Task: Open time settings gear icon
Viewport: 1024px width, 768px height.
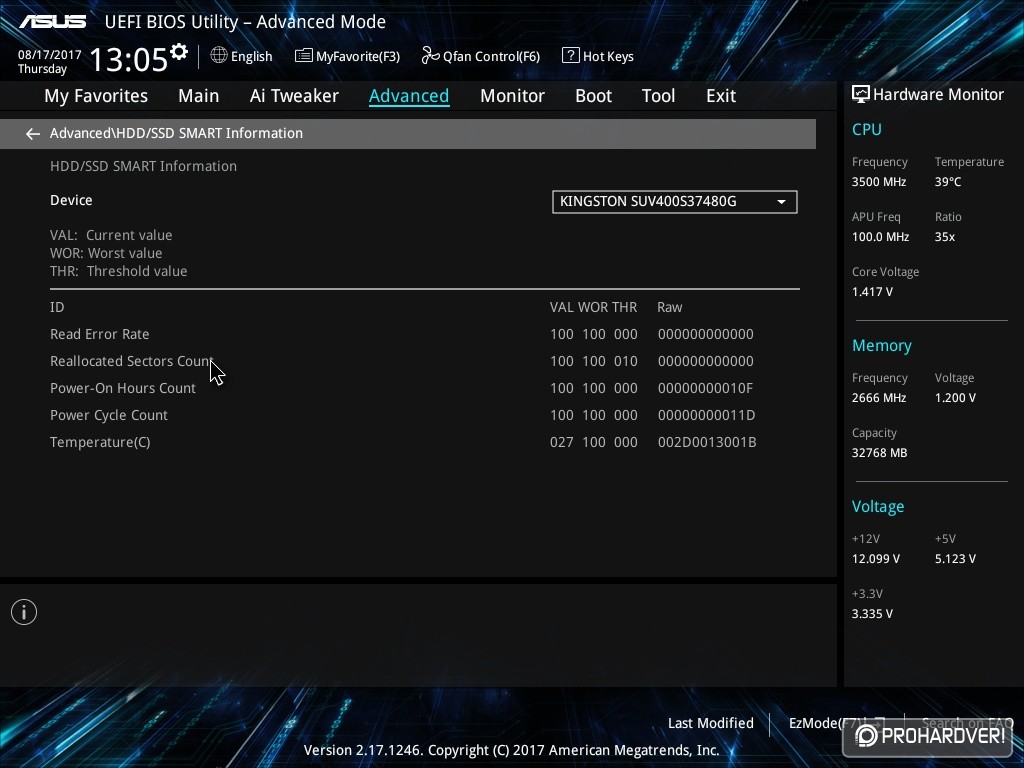Action: (179, 51)
